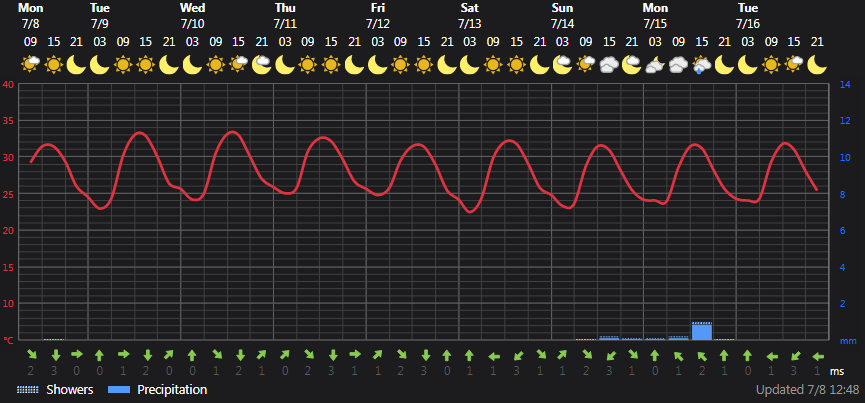Click the cloud-with-moon icon for Mon 7/15 03:00

point(655,65)
